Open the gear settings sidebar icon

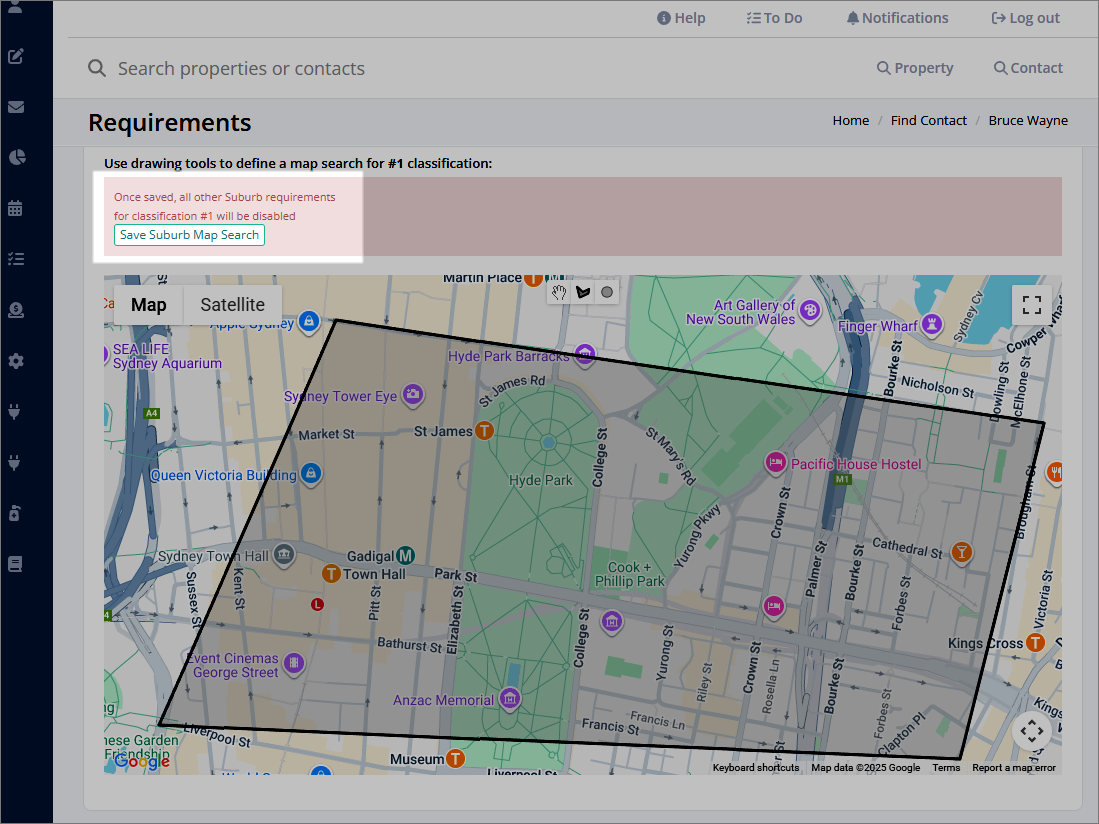pos(15,361)
